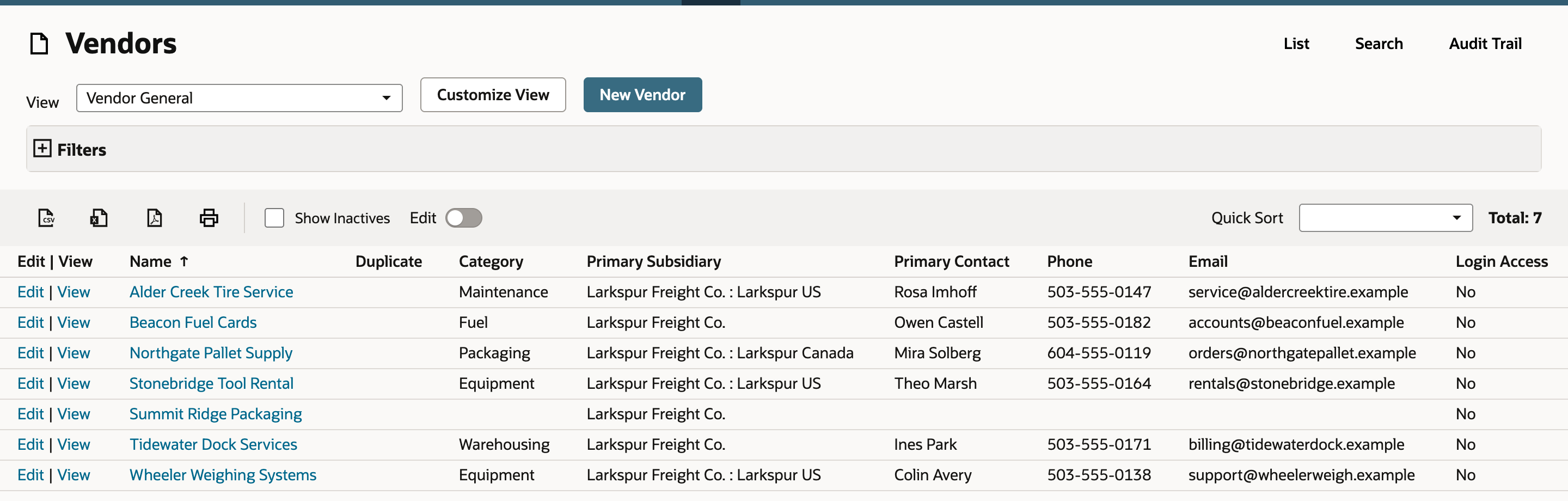View the Stonebridge Tool Rental row
Image resolution: width=1568 pixels, height=501 pixels.
coord(73,383)
